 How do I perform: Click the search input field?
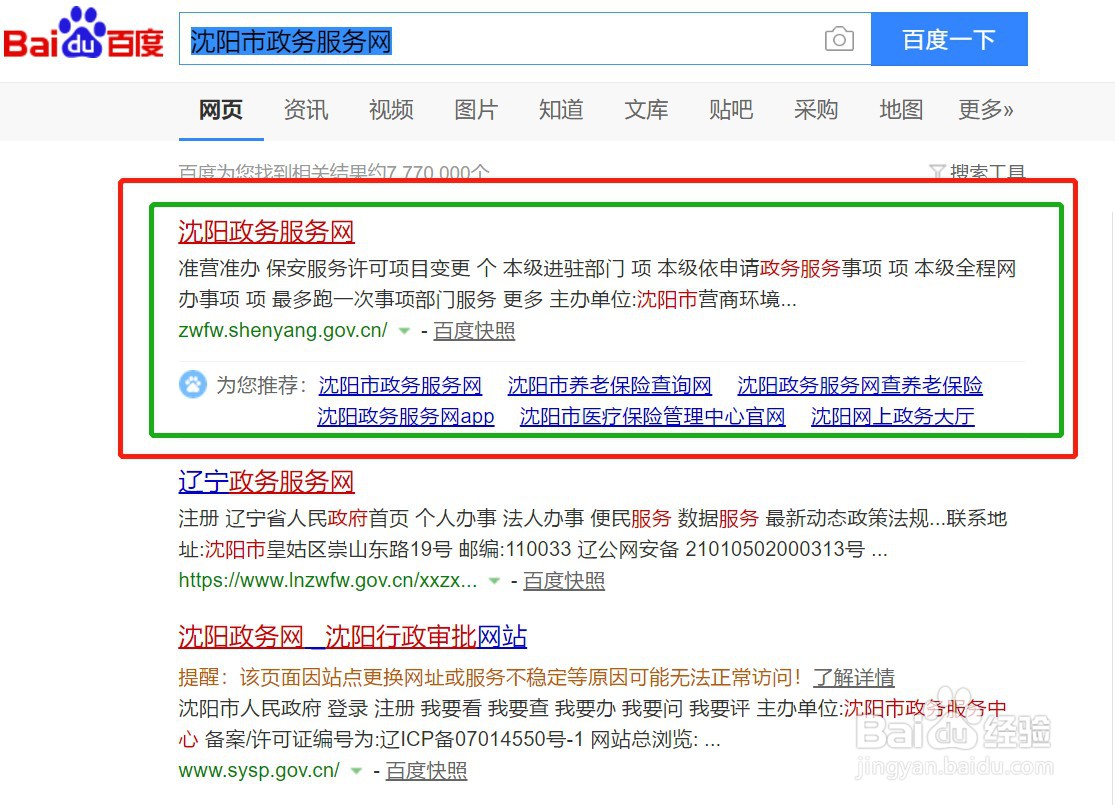[525, 39]
